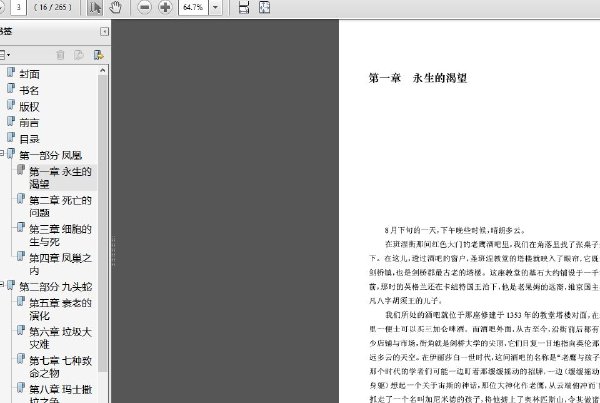The height and width of the screenshot is (403, 600).
Task: Delete selected bookmark with trash icon
Action: [x=60, y=55]
